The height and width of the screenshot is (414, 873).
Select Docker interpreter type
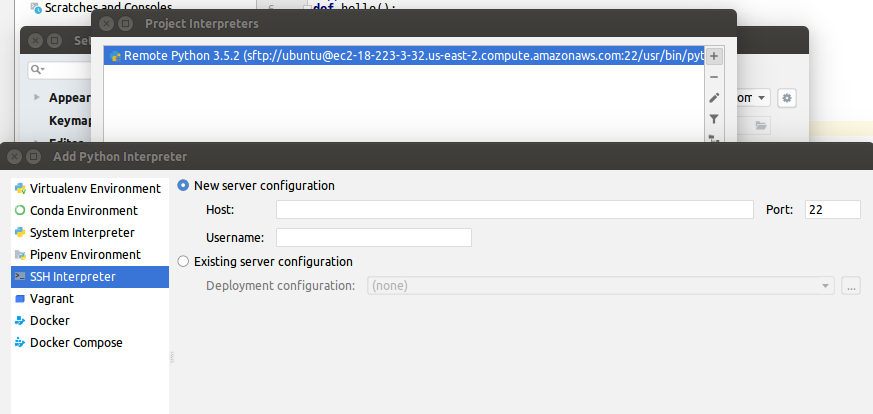tap(90, 321)
